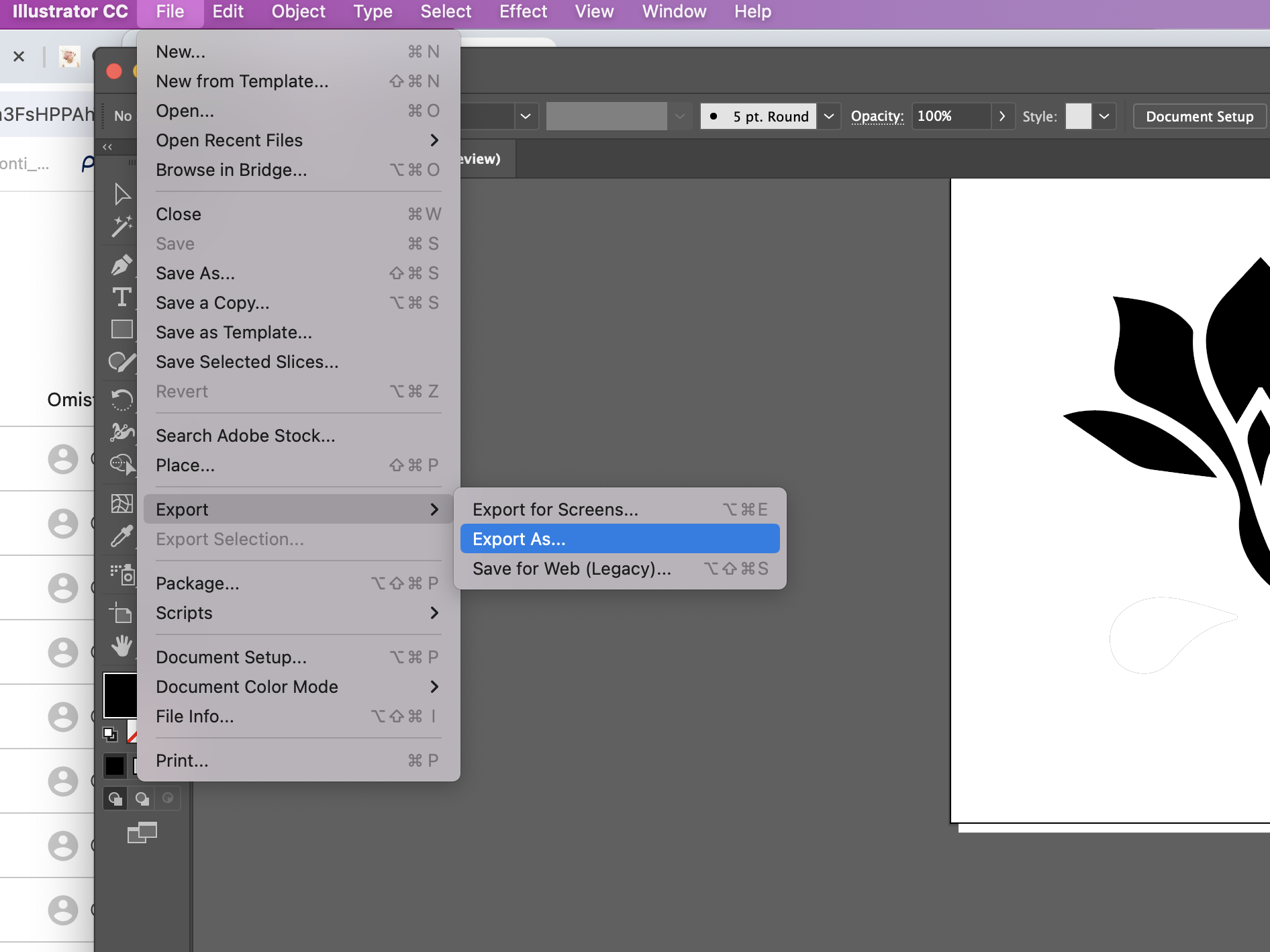Click the black Fill color swatch
The height and width of the screenshot is (952, 1270).
click(119, 695)
